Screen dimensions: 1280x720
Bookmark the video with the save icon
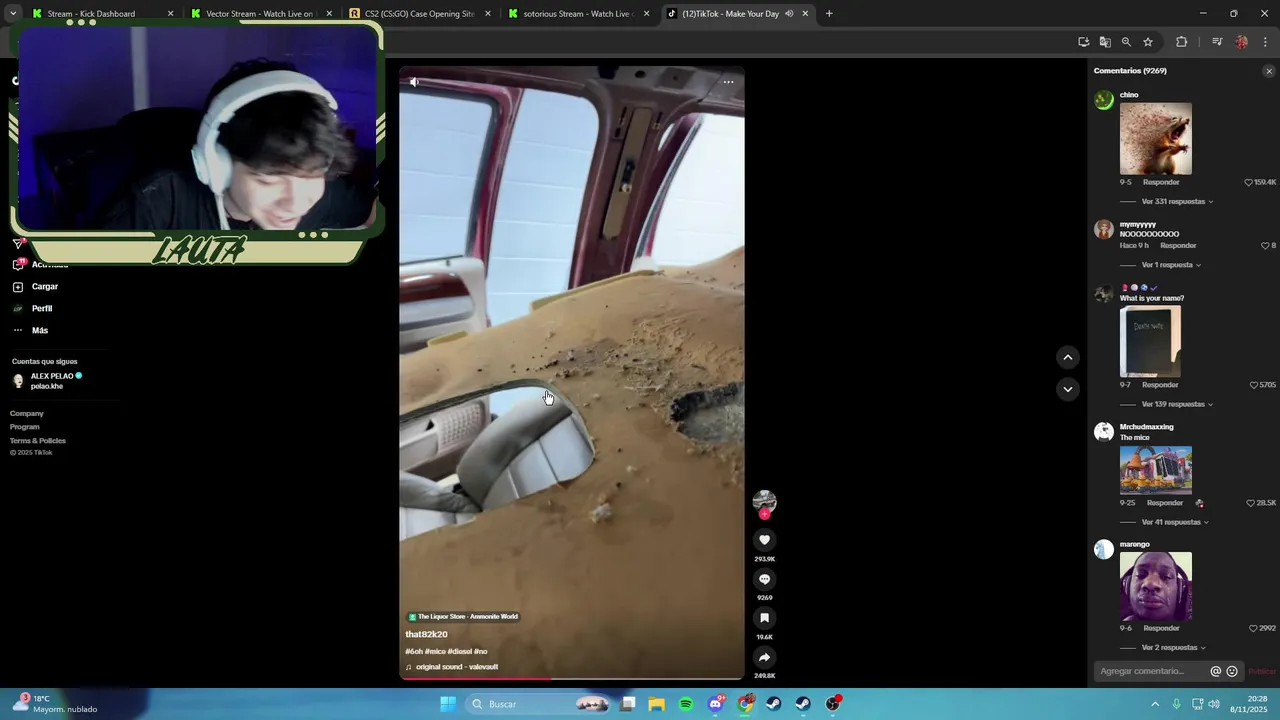coord(764,618)
